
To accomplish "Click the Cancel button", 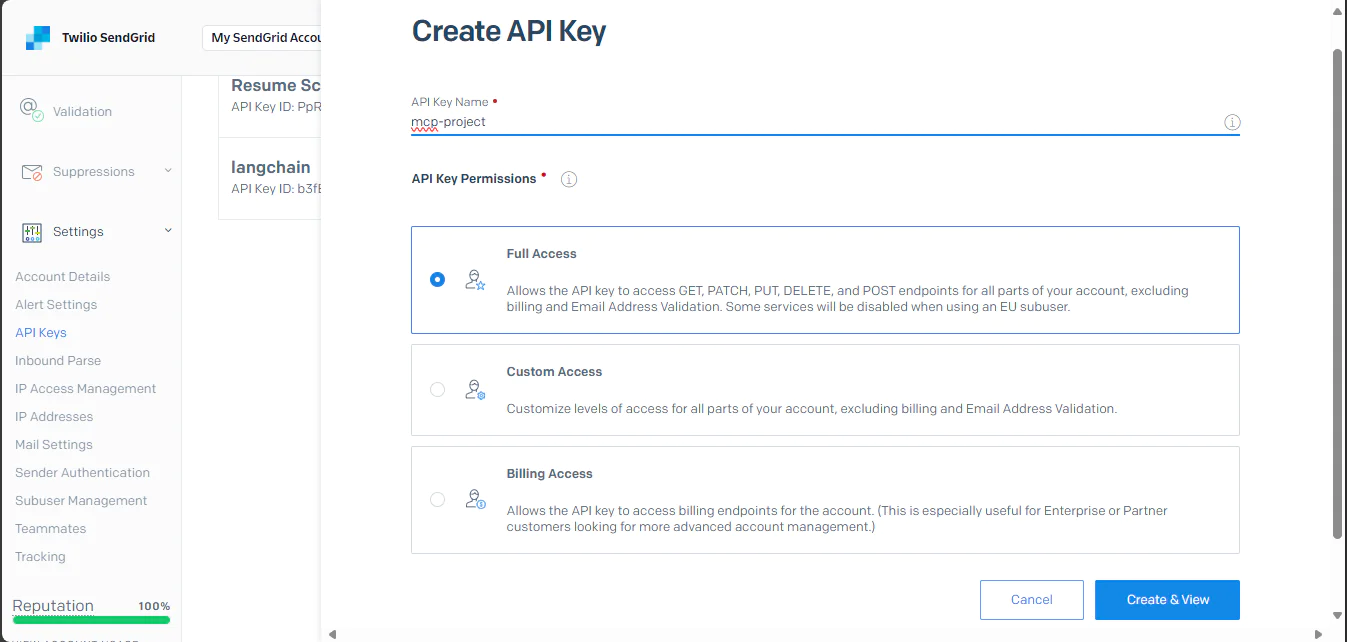I will coord(1031,599).
